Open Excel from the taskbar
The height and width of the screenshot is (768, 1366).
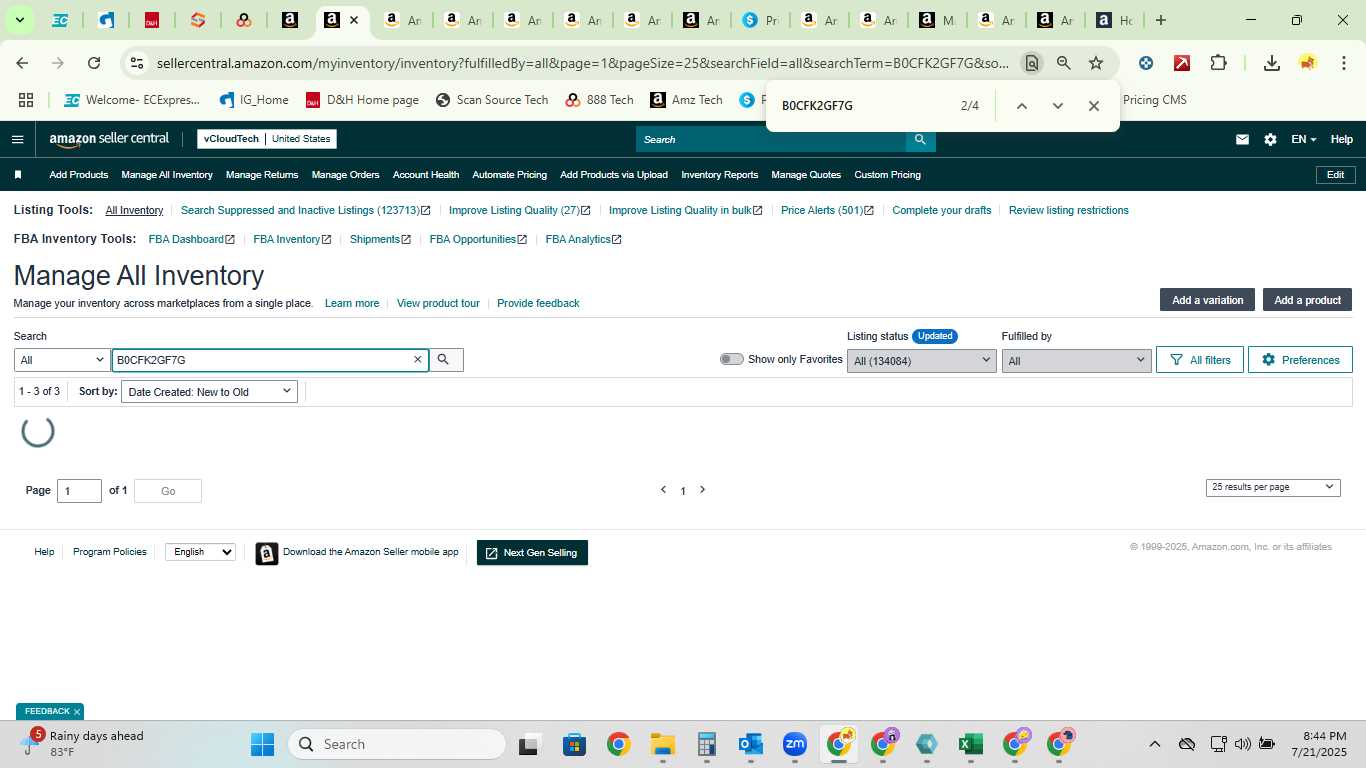969,744
